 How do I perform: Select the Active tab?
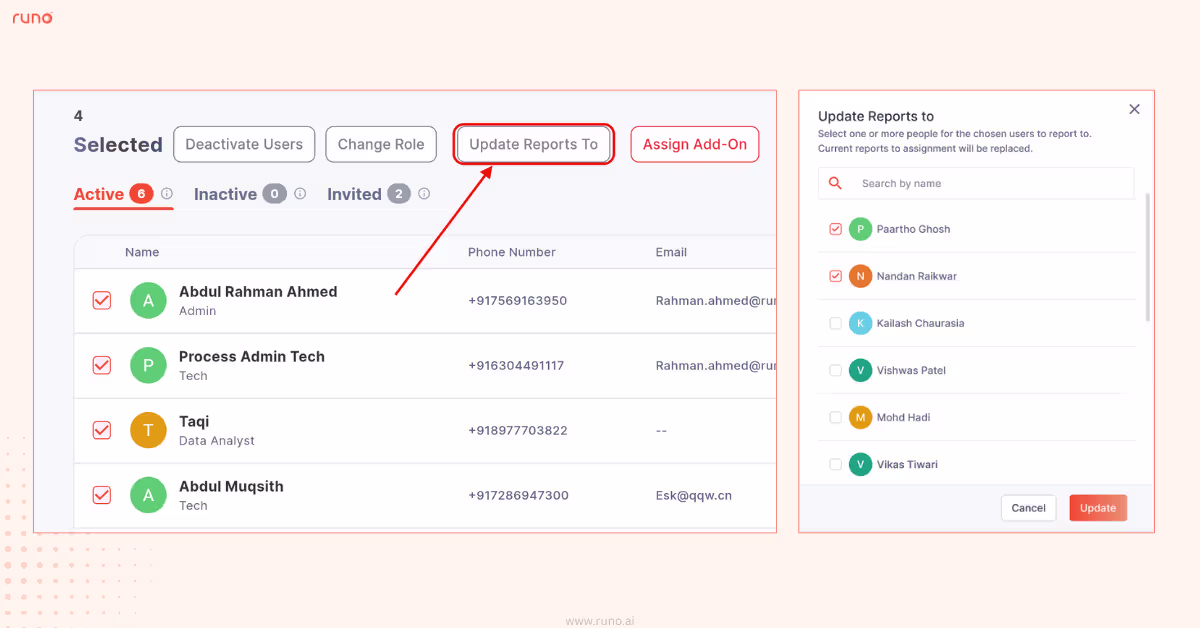point(98,193)
